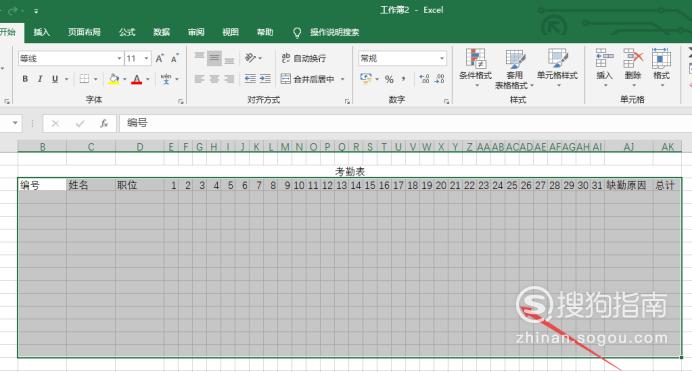Increase decimal places icon

pos(424,79)
